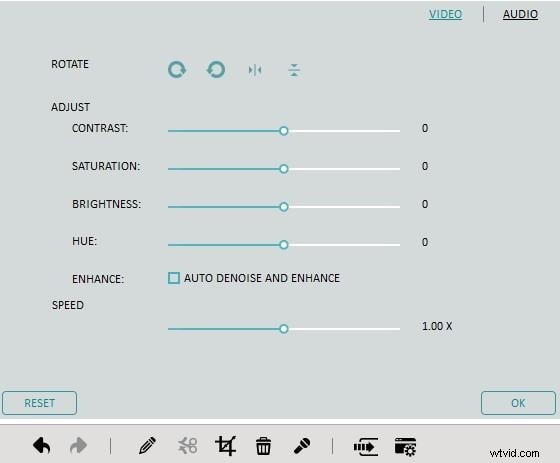This screenshot has width=560, height=463.
Task: Click the AUTO DENOISE AND ENHANCE label
Action: pyautogui.click(x=262, y=278)
